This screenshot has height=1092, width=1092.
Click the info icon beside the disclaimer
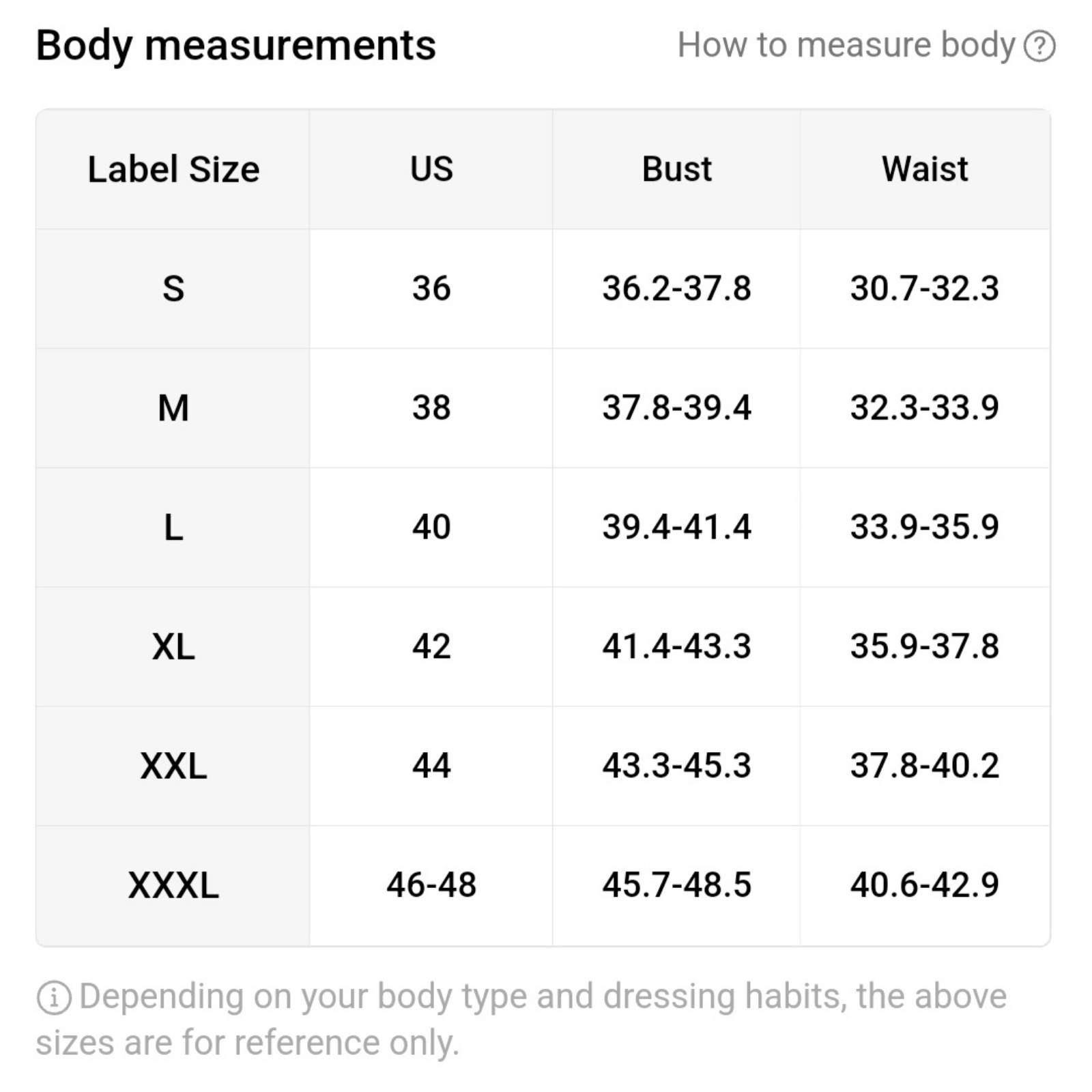(x=53, y=997)
